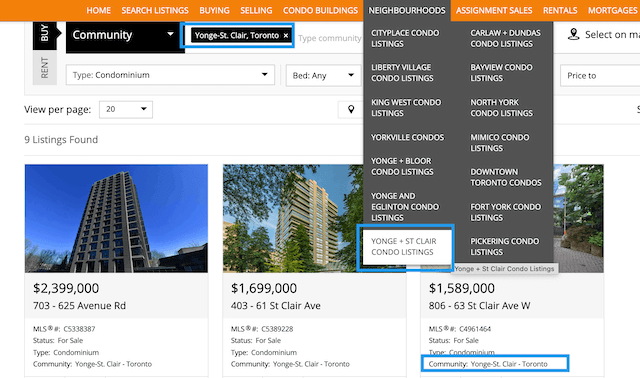Click the 9 Listings Found text
The height and width of the screenshot is (378, 640).
point(61,140)
